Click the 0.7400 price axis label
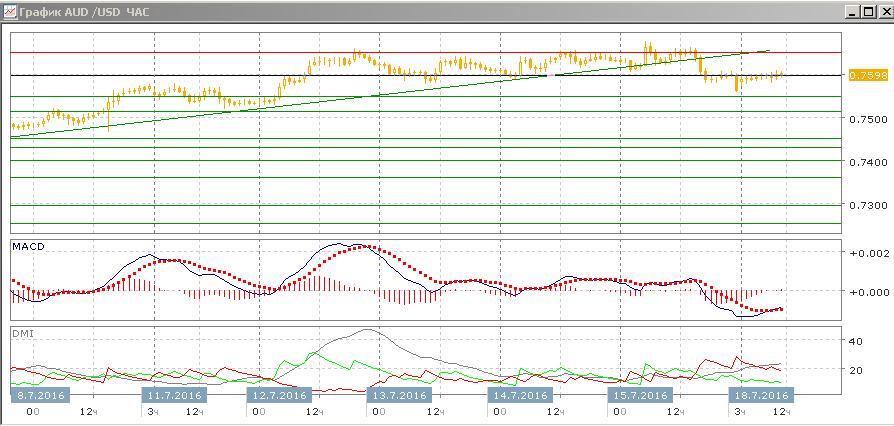 (868, 162)
